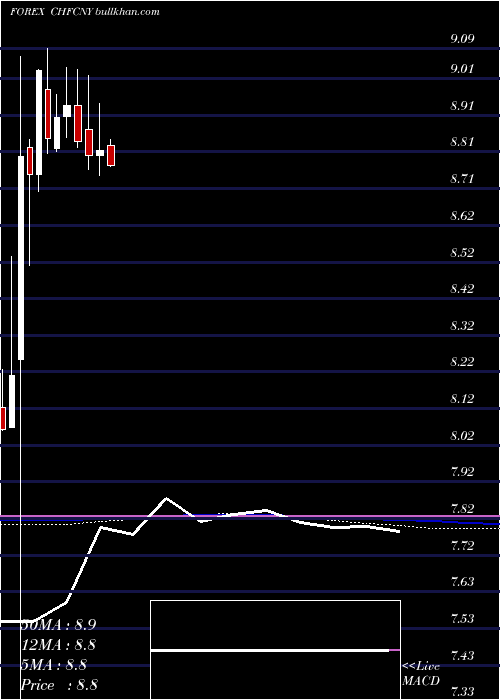
Task: Click the 9.01 price axis label
Action: 462,69
